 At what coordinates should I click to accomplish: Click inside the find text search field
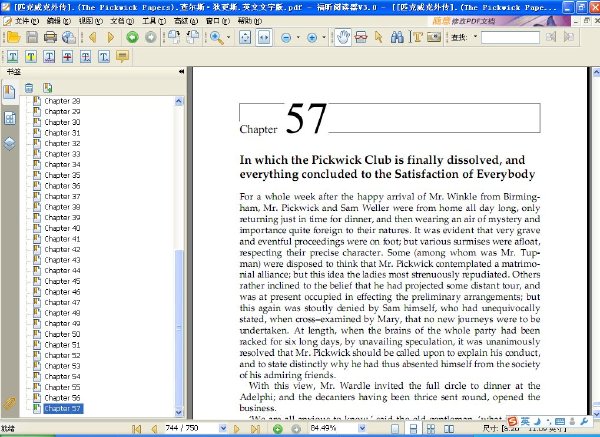510,38
